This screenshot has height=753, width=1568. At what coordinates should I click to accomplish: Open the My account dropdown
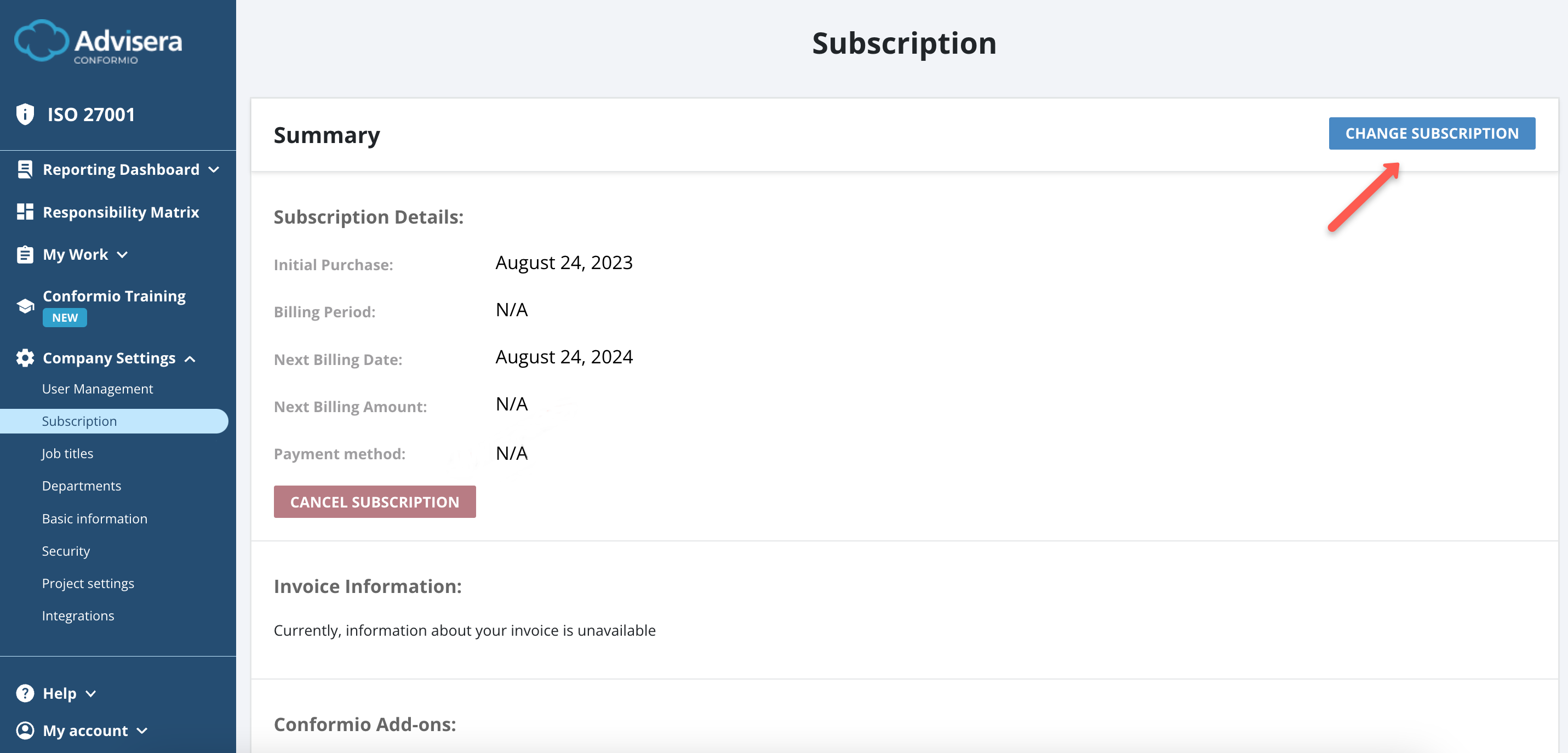pos(142,732)
